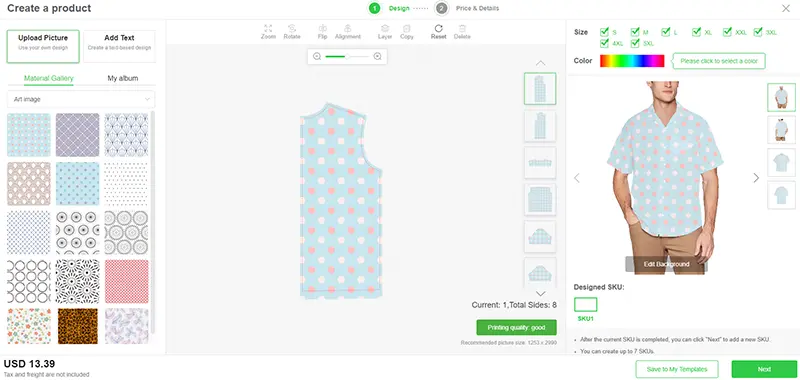Show the next side thumbnails with down chevron
Image resolution: width=800 pixels, height=380 pixels.
[540, 294]
